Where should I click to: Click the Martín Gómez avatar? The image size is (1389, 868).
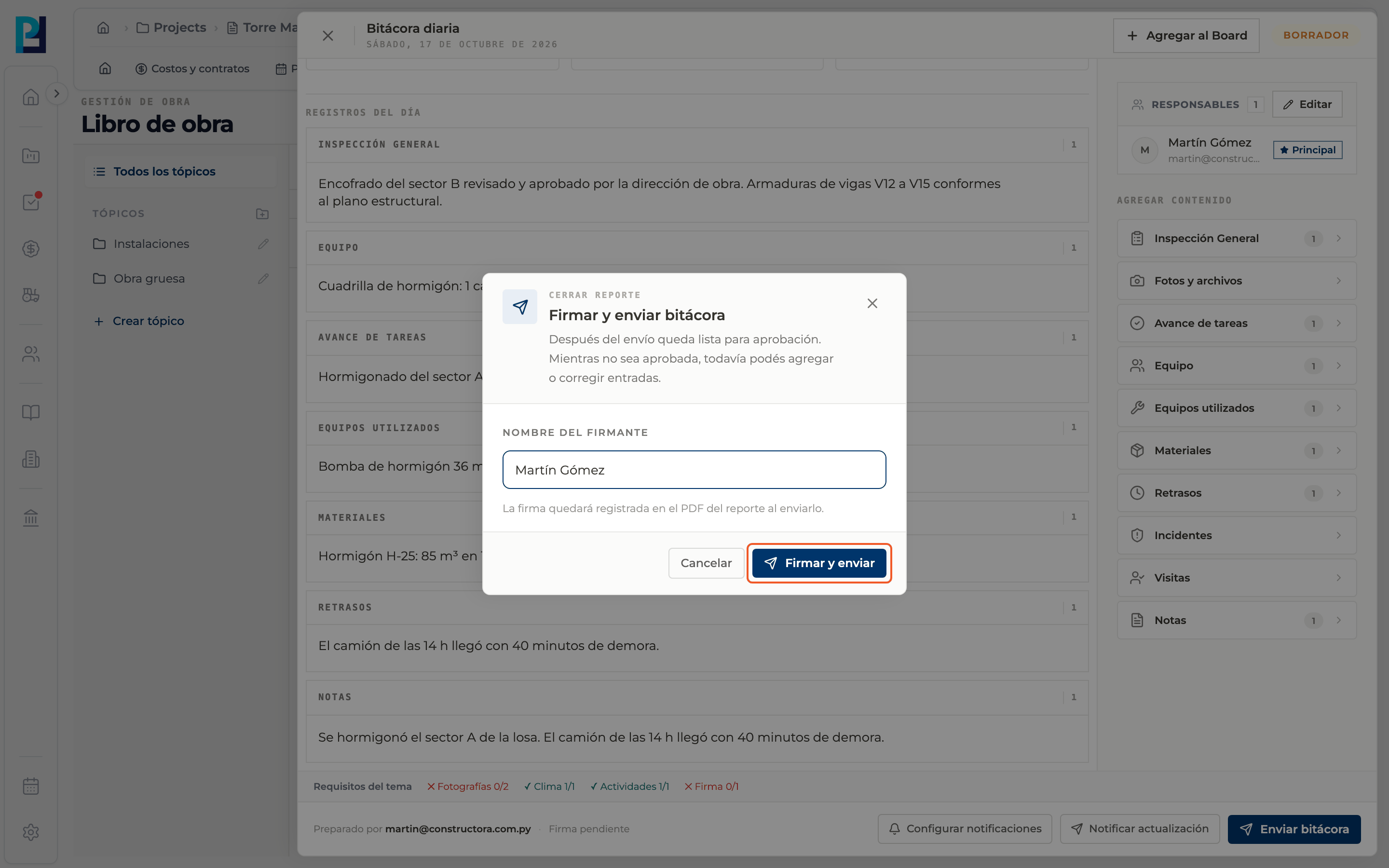pyautogui.click(x=1144, y=150)
